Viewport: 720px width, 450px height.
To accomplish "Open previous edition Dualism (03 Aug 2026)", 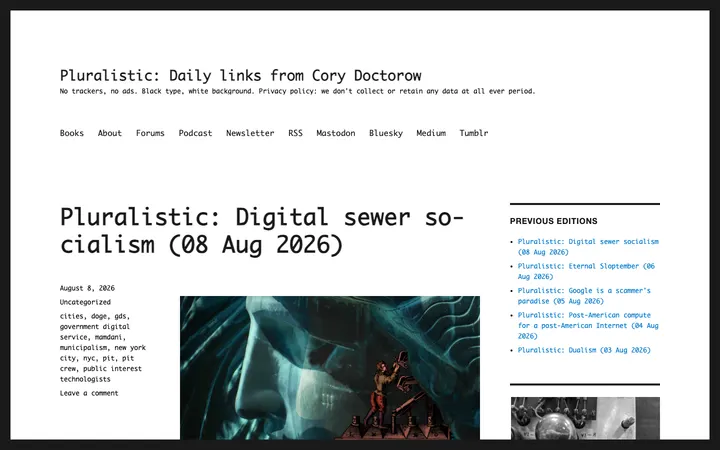I will [584, 350].
